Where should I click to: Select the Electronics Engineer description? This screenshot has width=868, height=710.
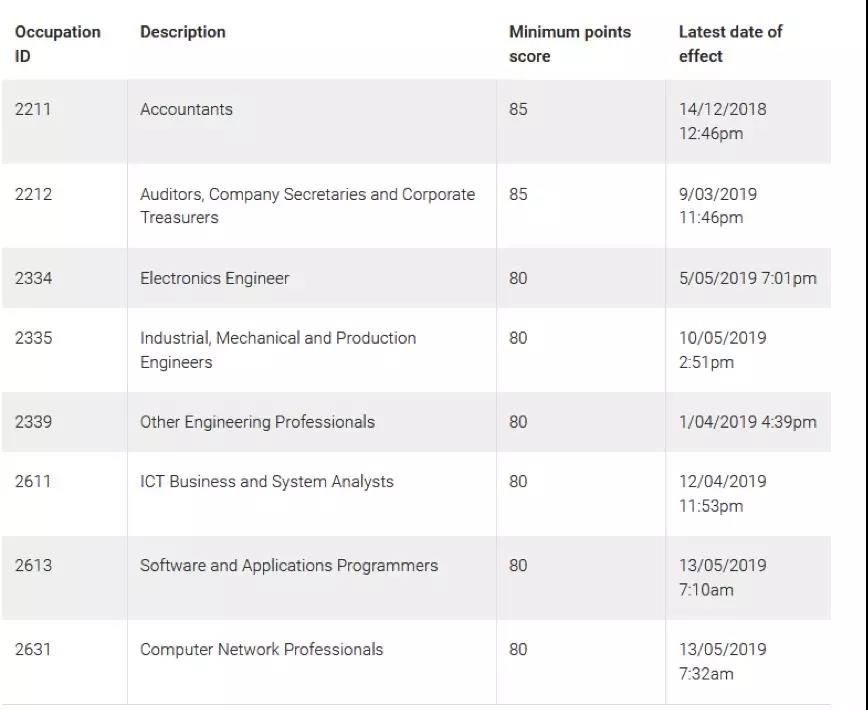(x=214, y=278)
